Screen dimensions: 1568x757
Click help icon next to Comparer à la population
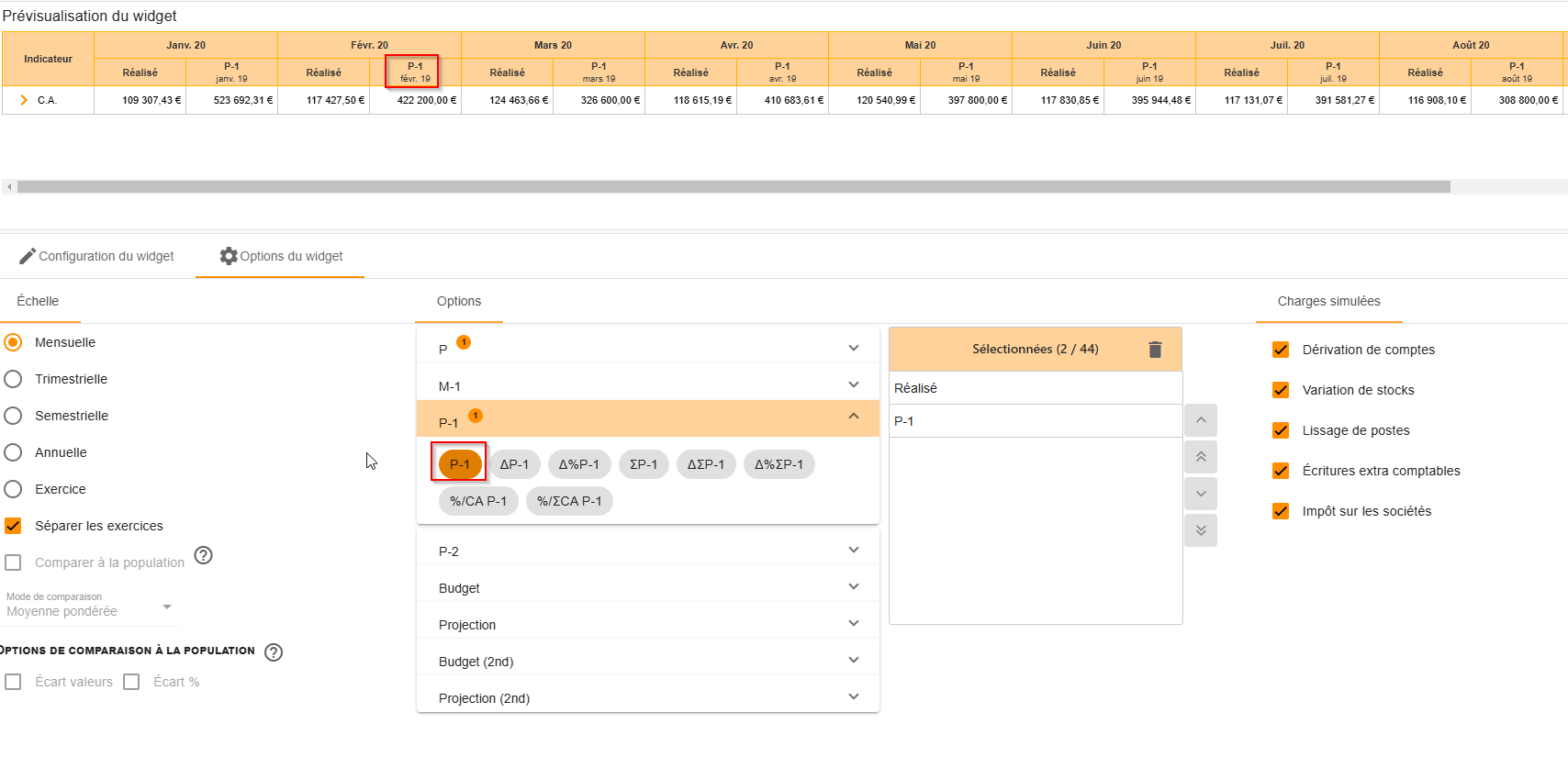click(204, 555)
